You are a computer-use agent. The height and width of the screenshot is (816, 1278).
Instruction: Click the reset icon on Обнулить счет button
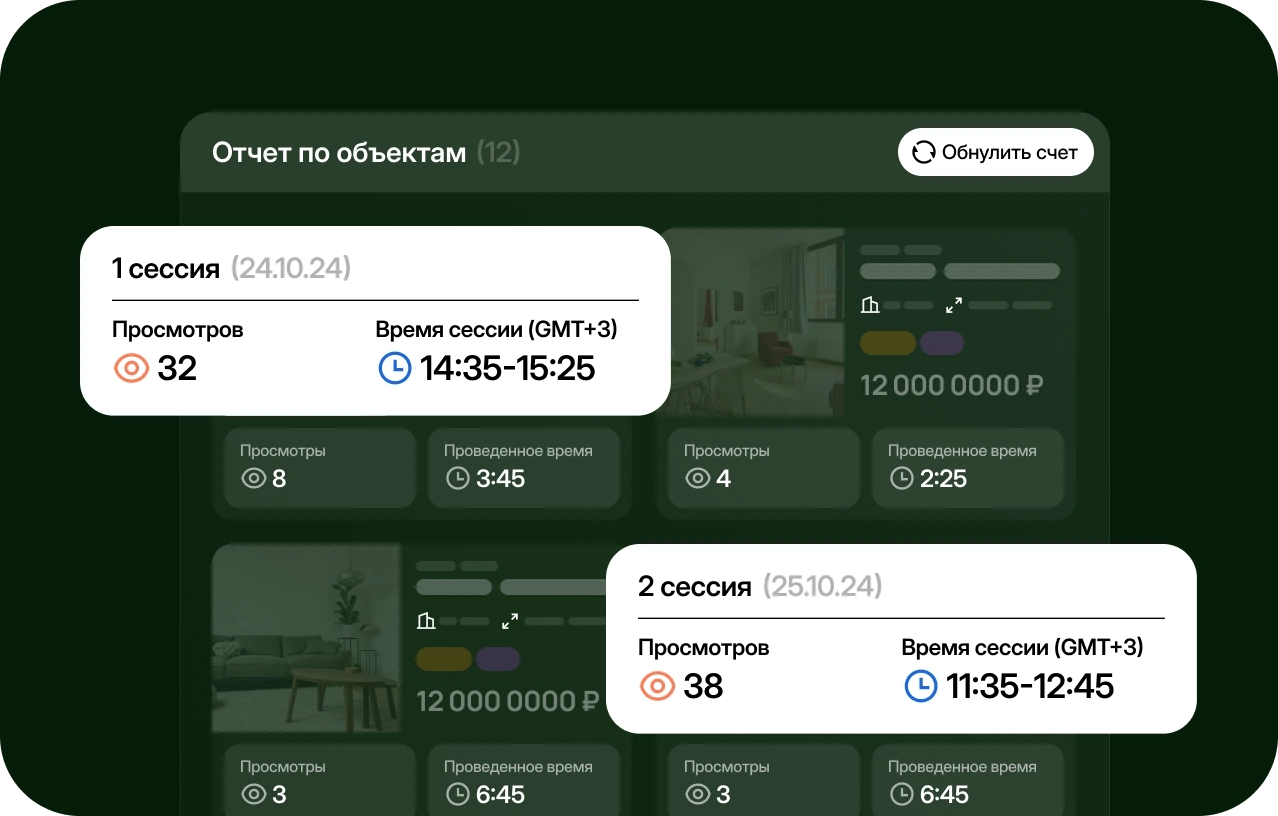point(923,152)
